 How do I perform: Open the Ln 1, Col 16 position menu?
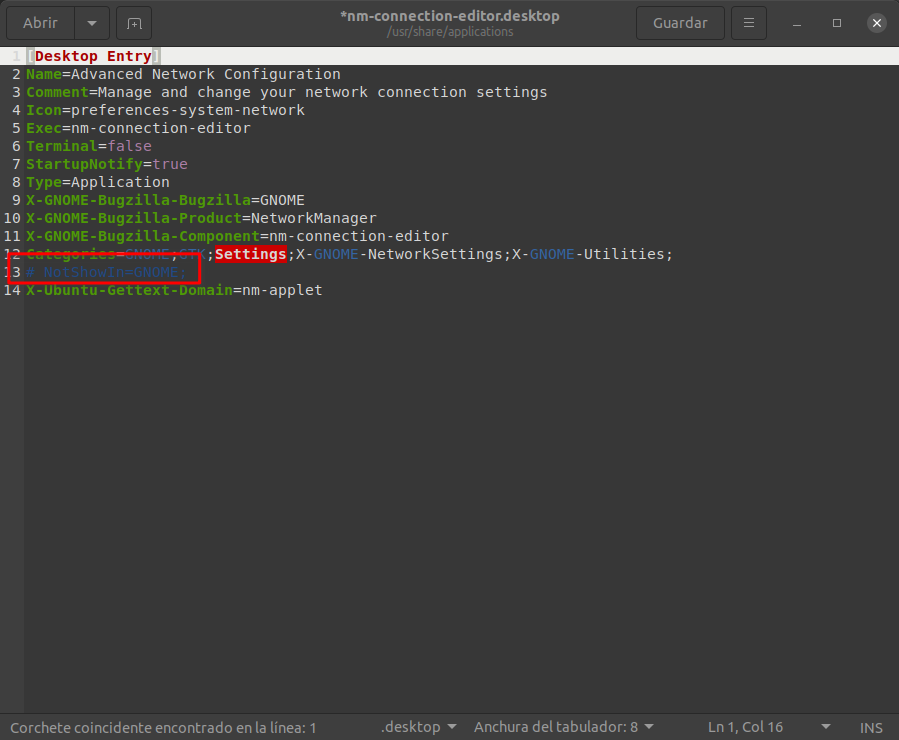768,727
